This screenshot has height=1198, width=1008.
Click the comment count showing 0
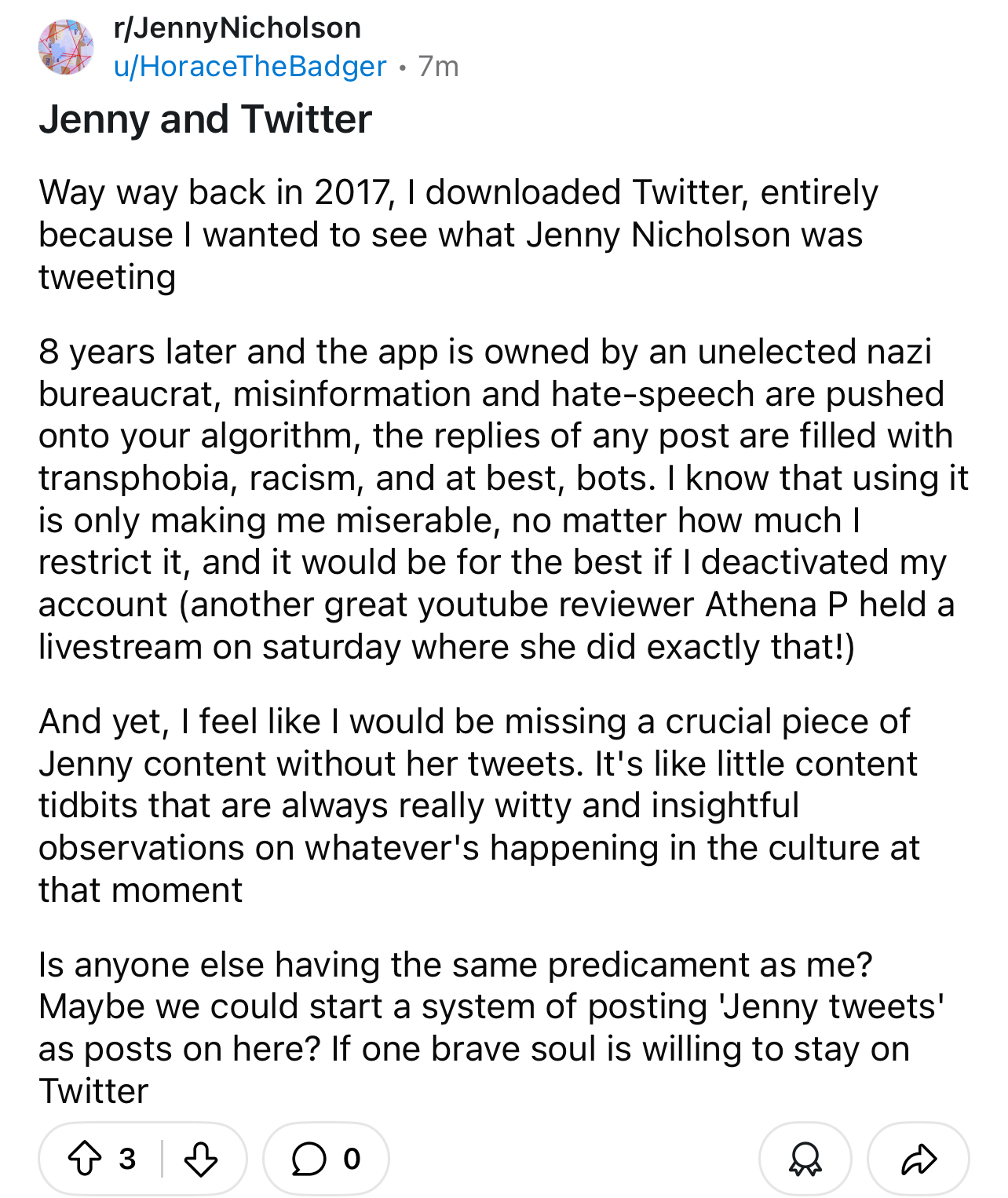tap(352, 1159)
